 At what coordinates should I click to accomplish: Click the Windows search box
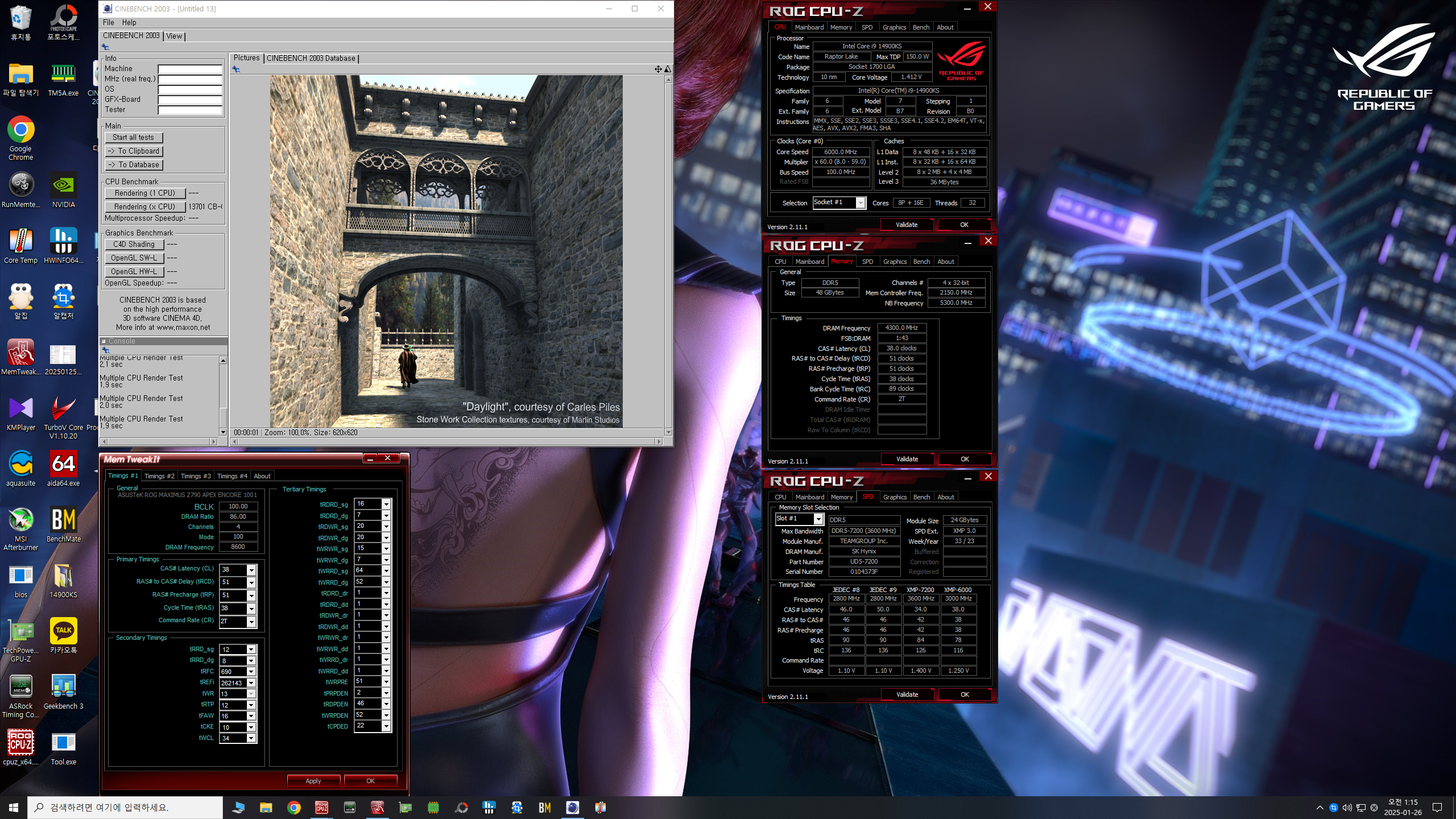125,807
